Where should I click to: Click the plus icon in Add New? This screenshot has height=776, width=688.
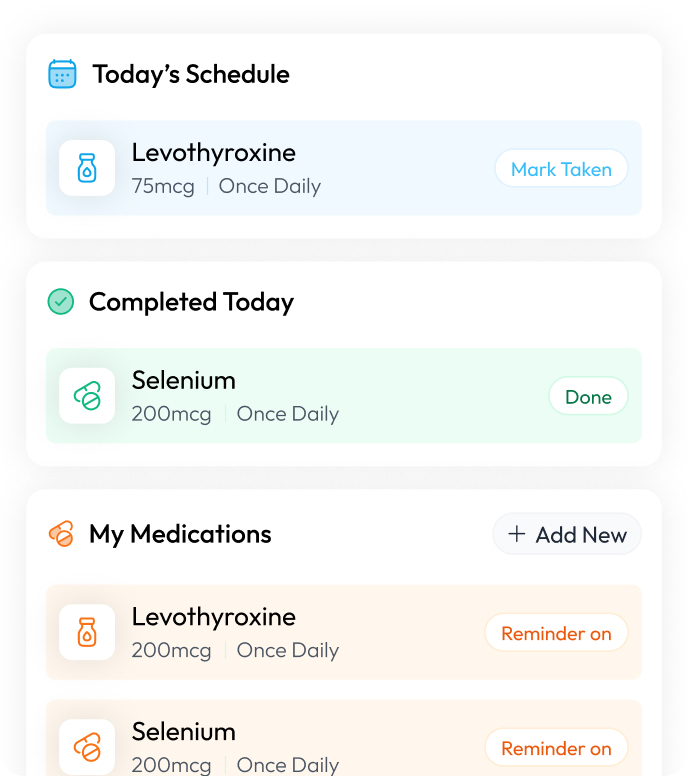(517, 534)
